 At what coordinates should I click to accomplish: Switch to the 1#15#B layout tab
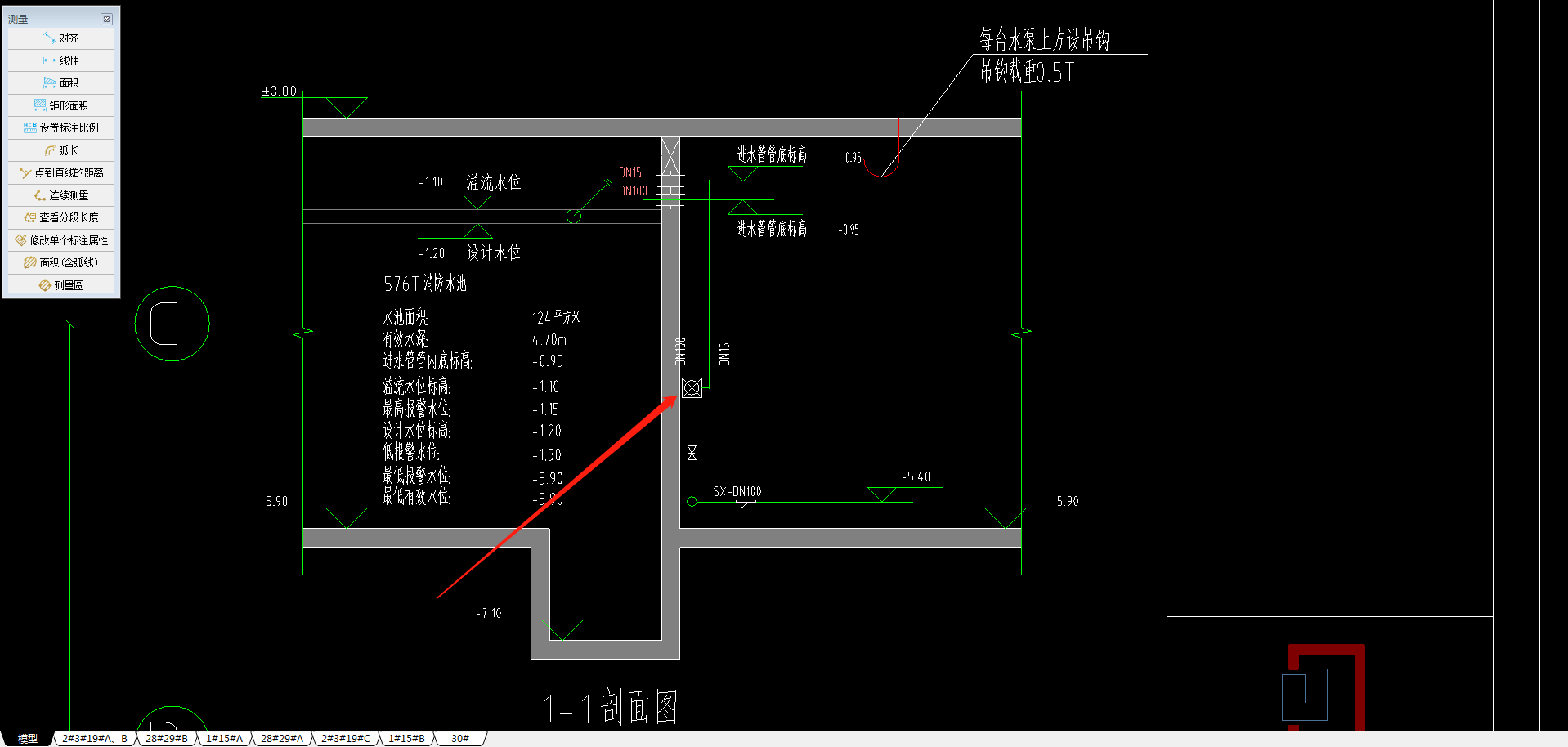406,738
